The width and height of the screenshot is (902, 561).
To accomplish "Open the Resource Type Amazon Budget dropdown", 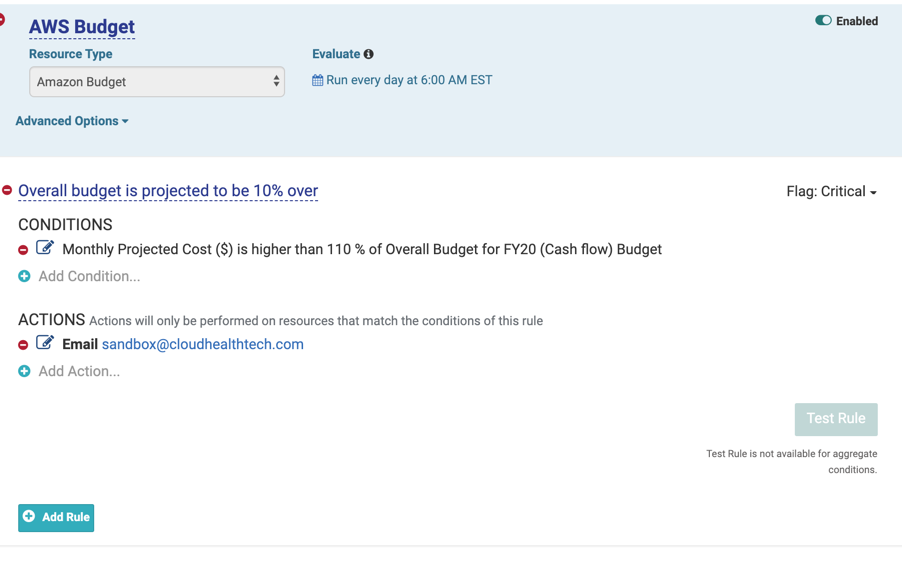I will pos(157,82).
